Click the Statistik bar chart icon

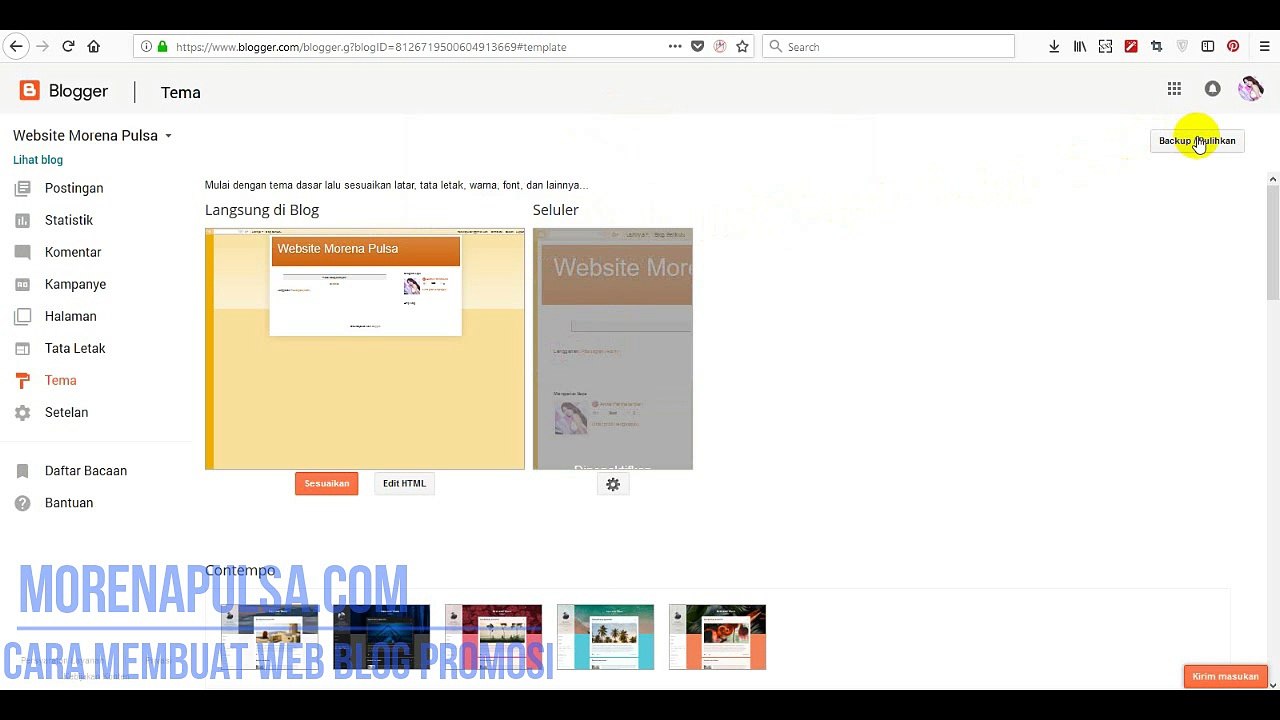tap(23, 220)
